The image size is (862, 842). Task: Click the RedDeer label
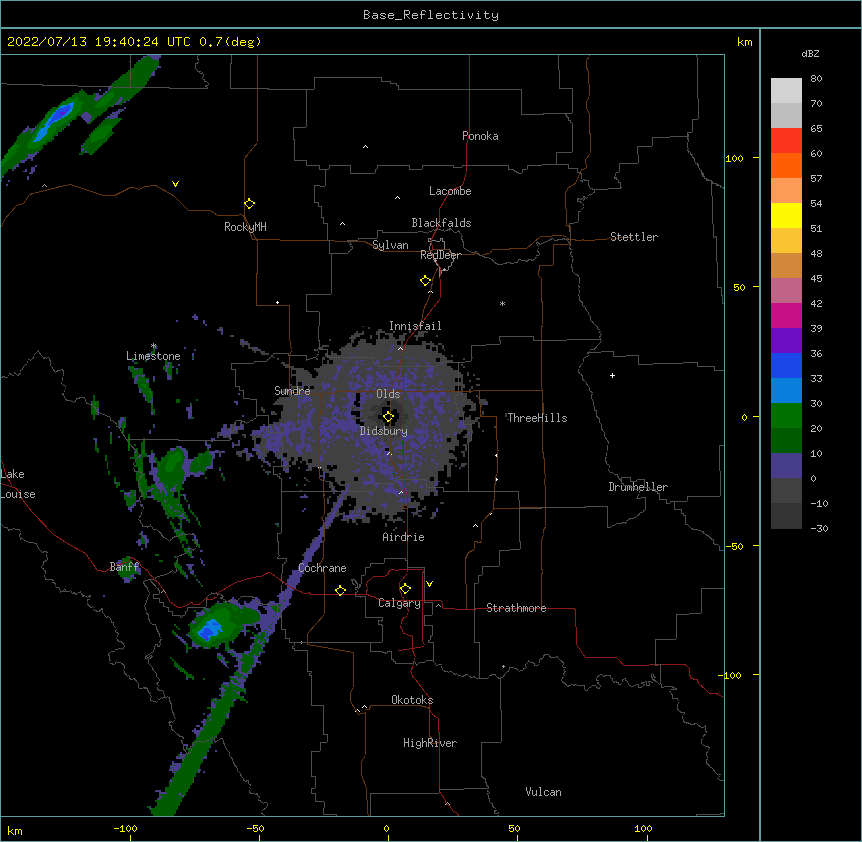440,255
